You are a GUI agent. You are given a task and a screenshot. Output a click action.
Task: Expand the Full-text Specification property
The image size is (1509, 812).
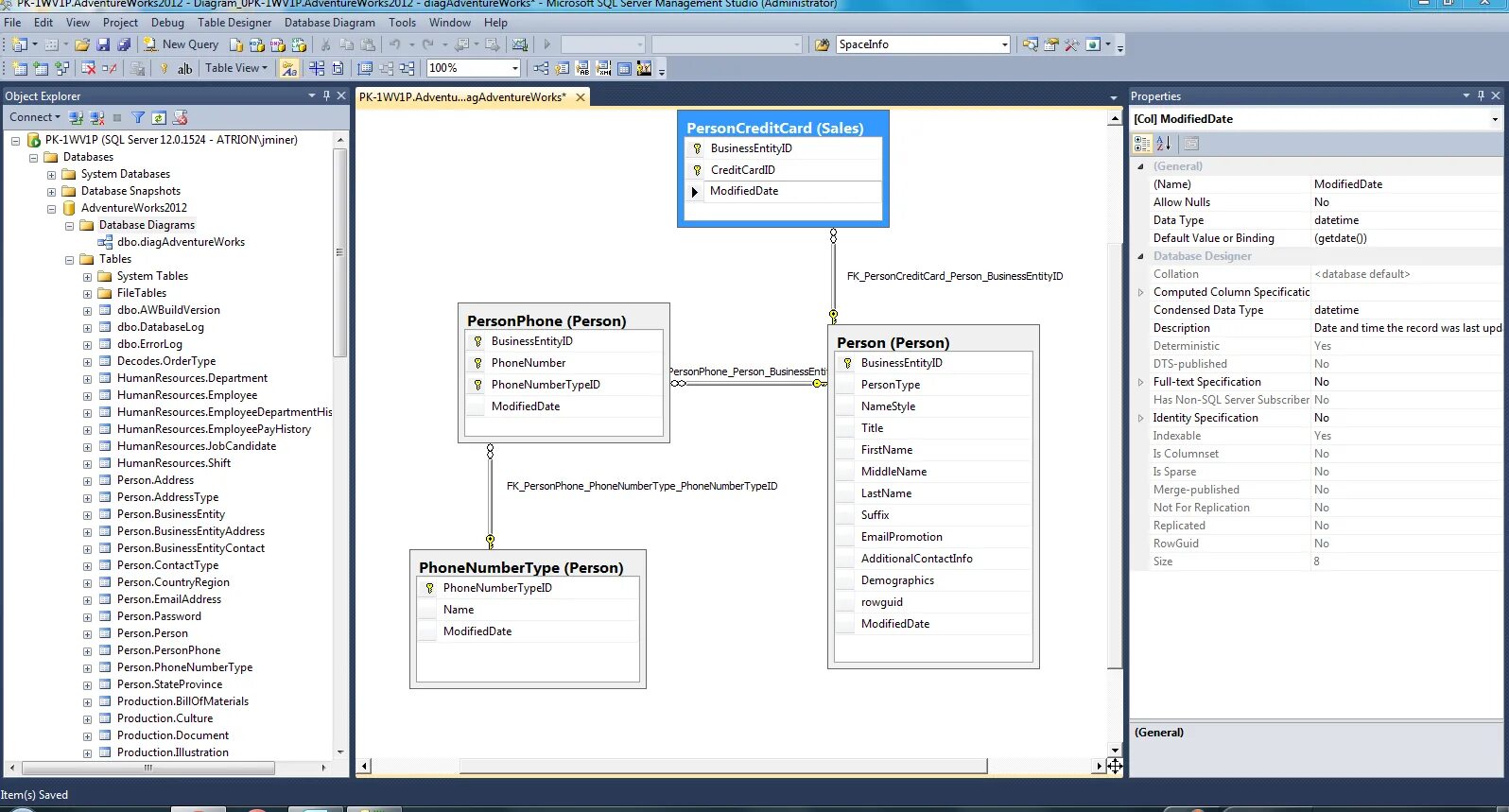(1141, 382)
